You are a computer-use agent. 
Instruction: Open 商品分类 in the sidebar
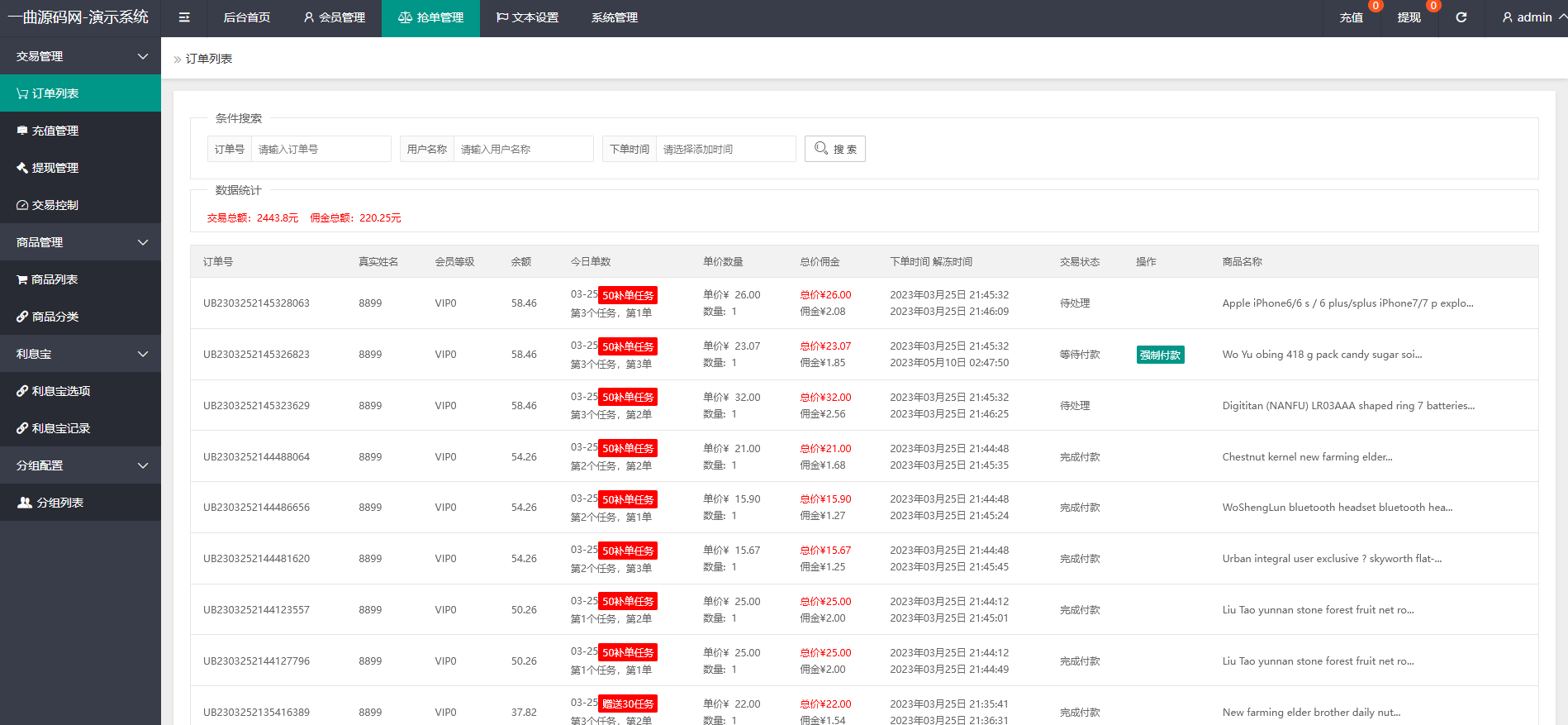[80, 317]
